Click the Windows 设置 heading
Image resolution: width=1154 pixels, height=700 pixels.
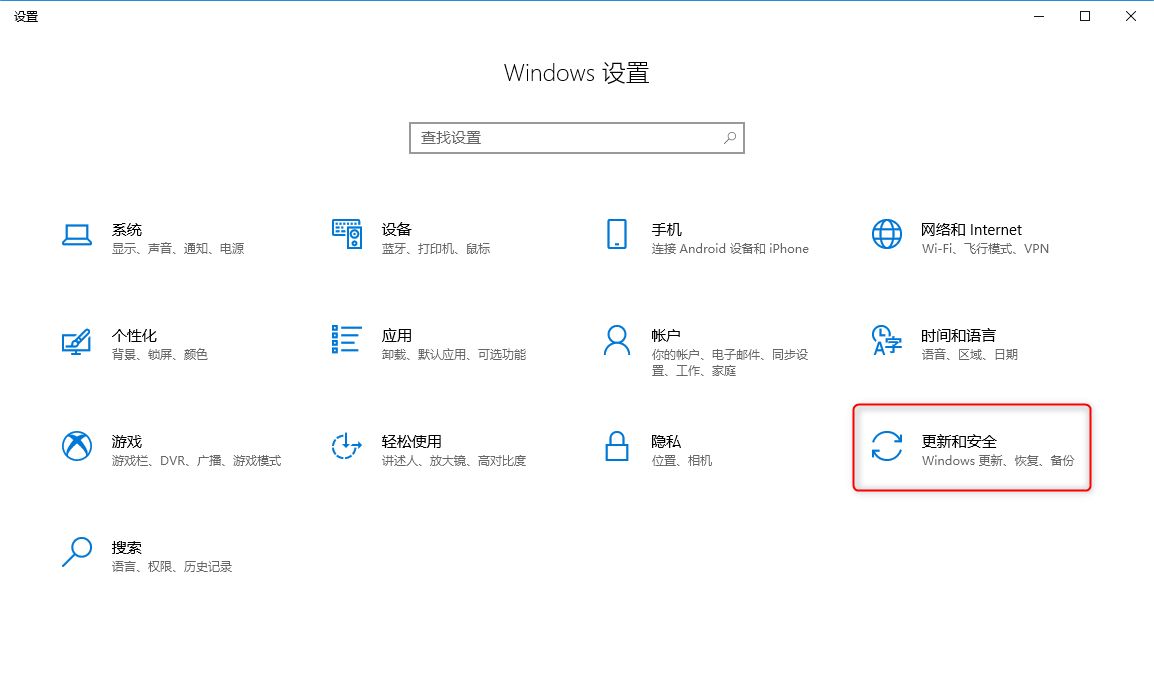[x=576, y=73]
